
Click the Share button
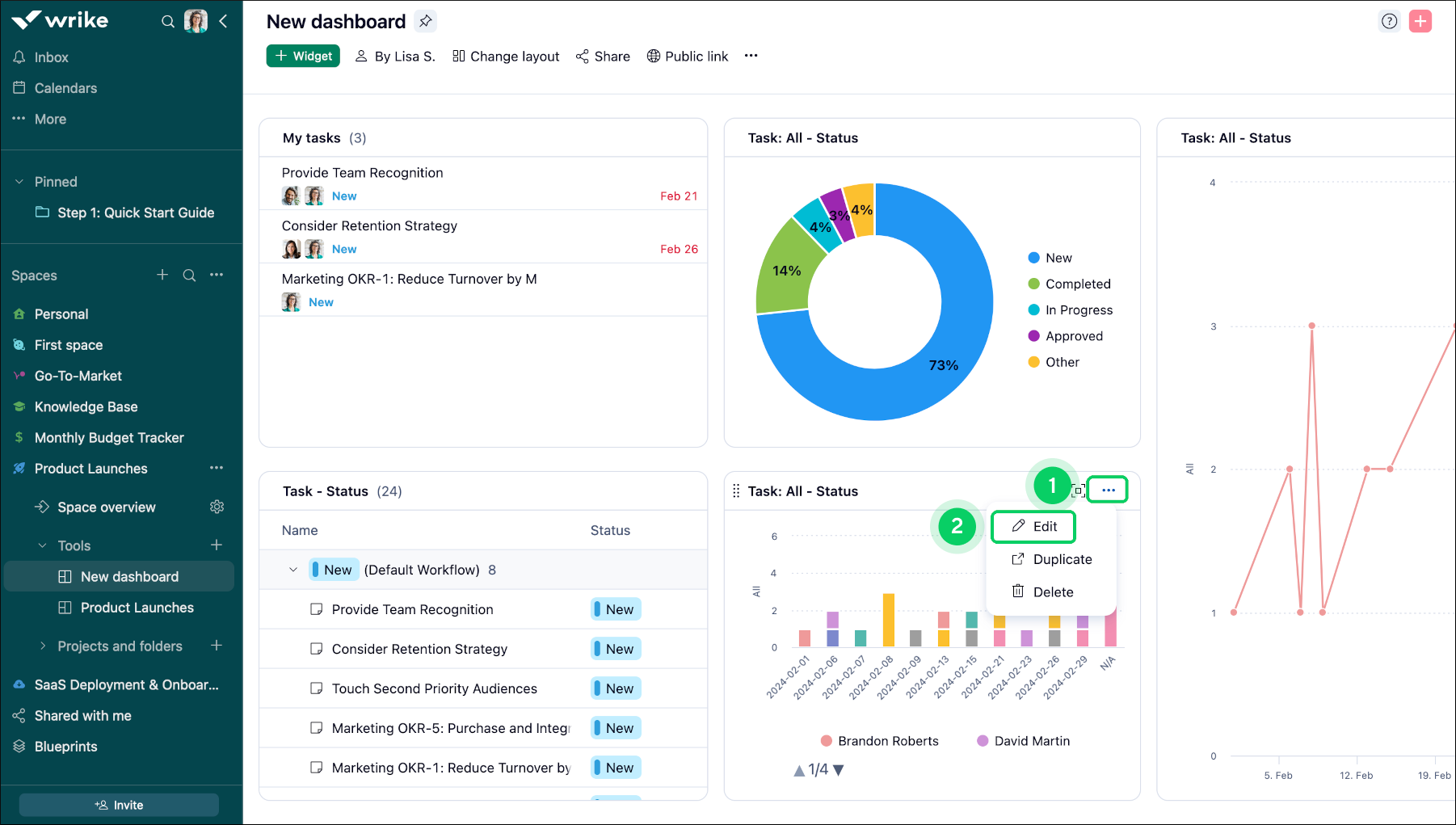(x=603, y=56)
